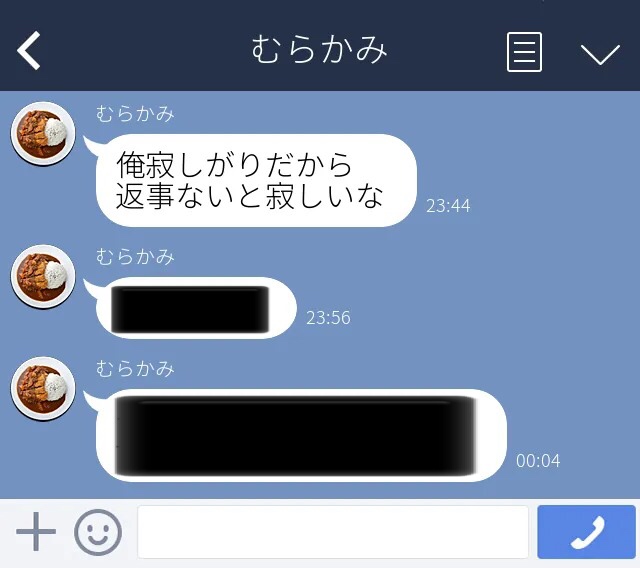The width and height of the screenshot is (640, 568).
Task: Tap sender name above first message
Action: (x=135, y=113)
